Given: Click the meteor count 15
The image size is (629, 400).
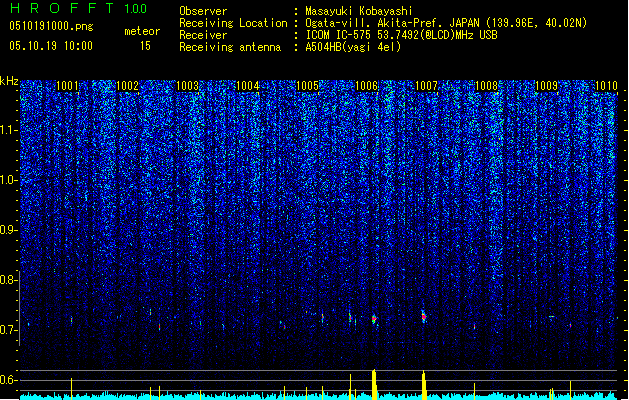Looking at the screenshot, I should (x=145, y=46).
